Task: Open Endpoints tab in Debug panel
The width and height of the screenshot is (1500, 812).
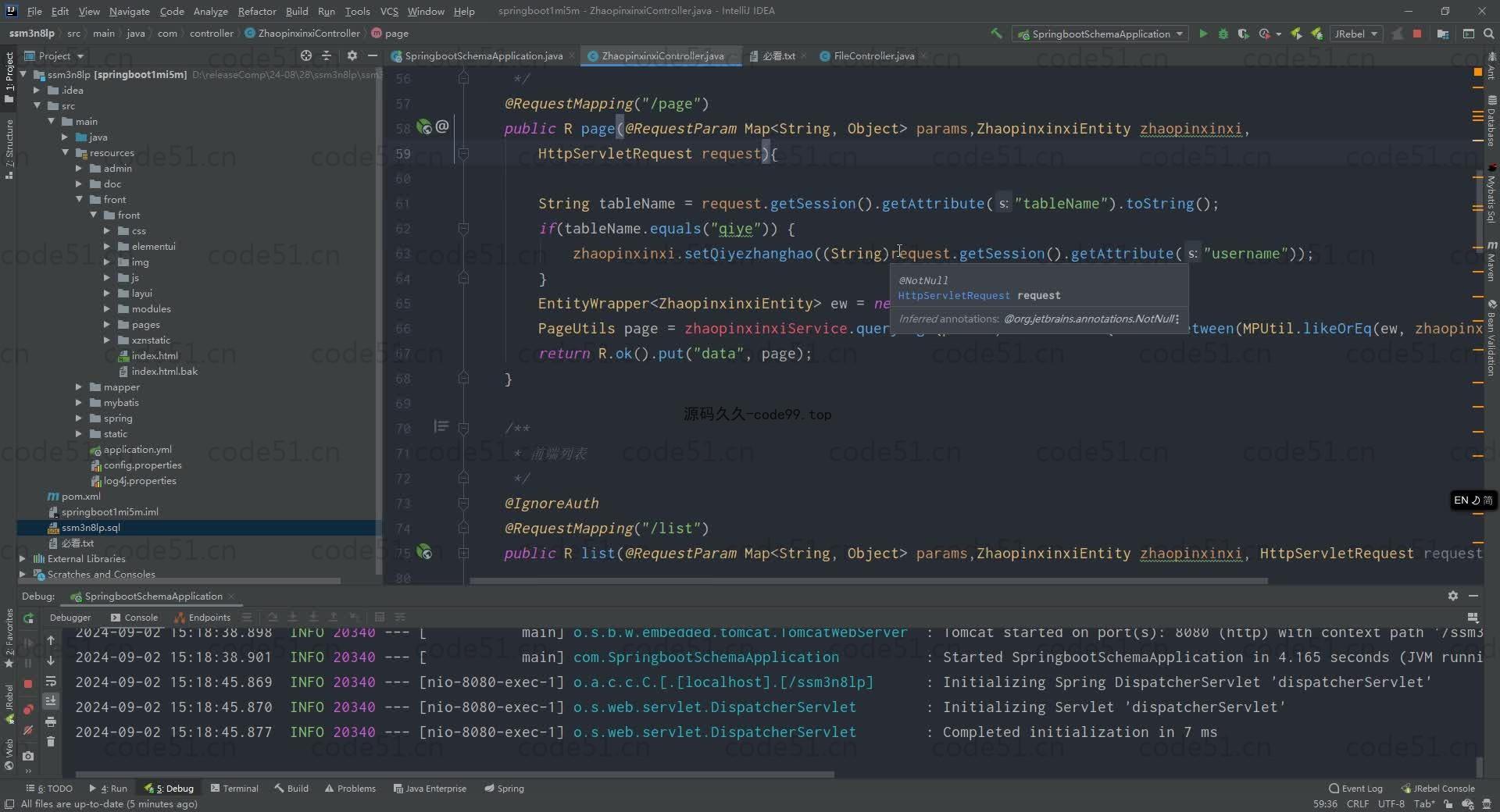Action: (203, 617)
